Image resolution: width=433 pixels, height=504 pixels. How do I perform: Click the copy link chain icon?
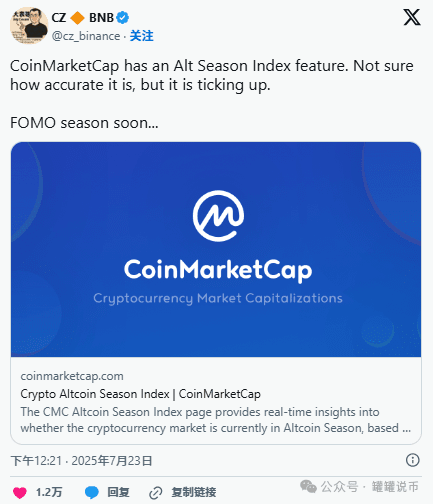156,492
